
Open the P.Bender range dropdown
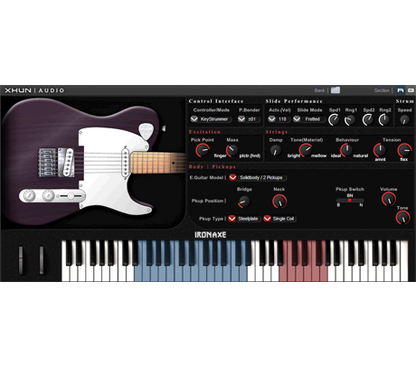coord(249,119)
